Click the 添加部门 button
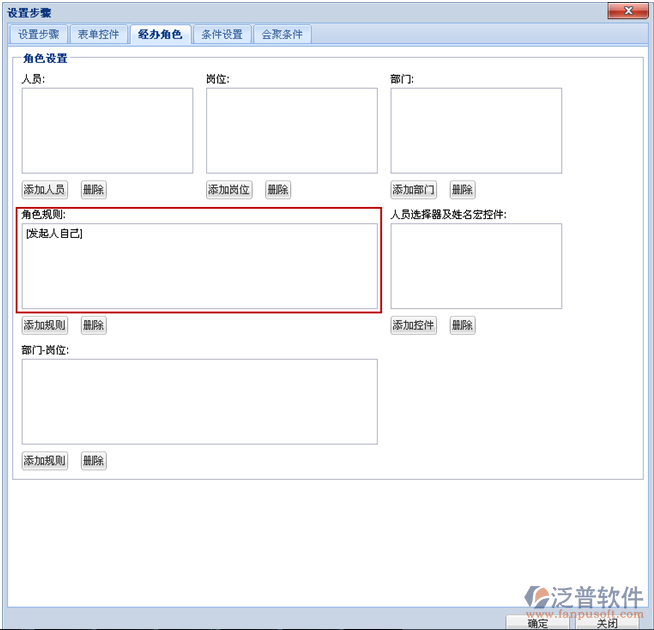The image size is (654, 630). (414, 190)
